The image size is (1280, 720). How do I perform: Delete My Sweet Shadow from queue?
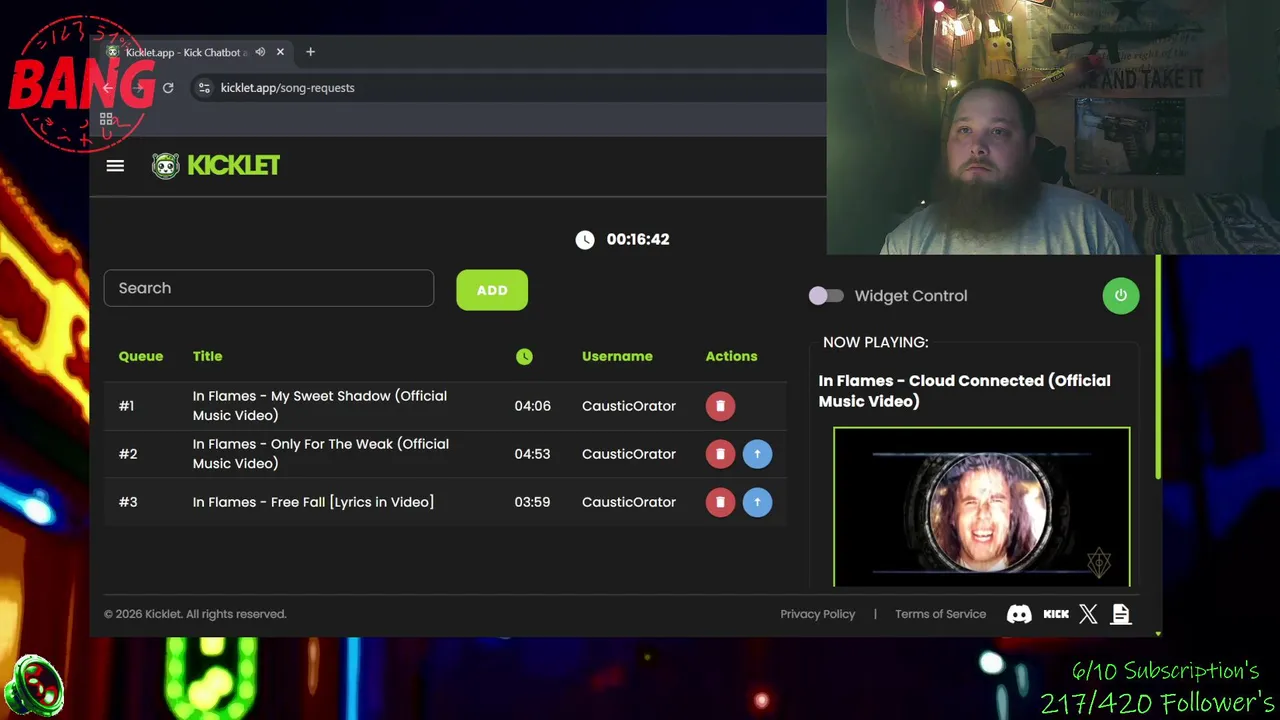[x=720, y=406]
